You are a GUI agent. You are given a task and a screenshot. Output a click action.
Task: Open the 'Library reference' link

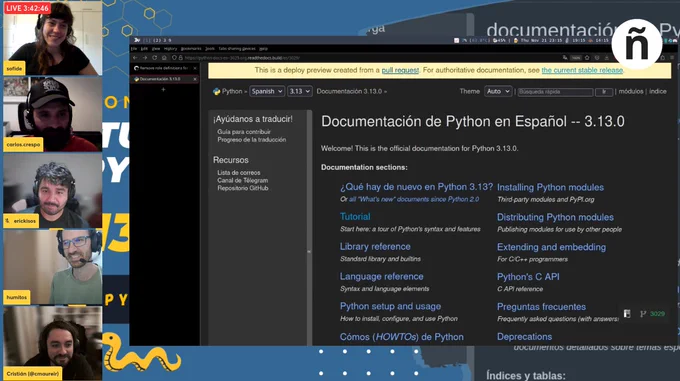(375, 247)
